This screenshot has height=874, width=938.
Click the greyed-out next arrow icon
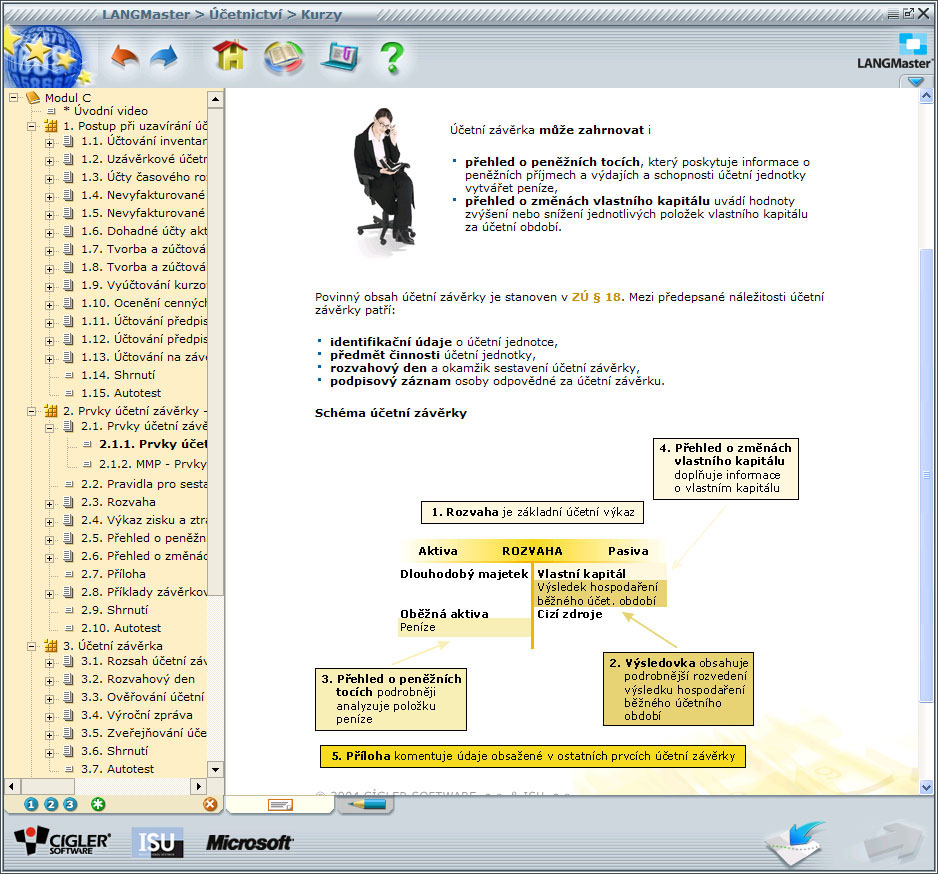point(893,843)
